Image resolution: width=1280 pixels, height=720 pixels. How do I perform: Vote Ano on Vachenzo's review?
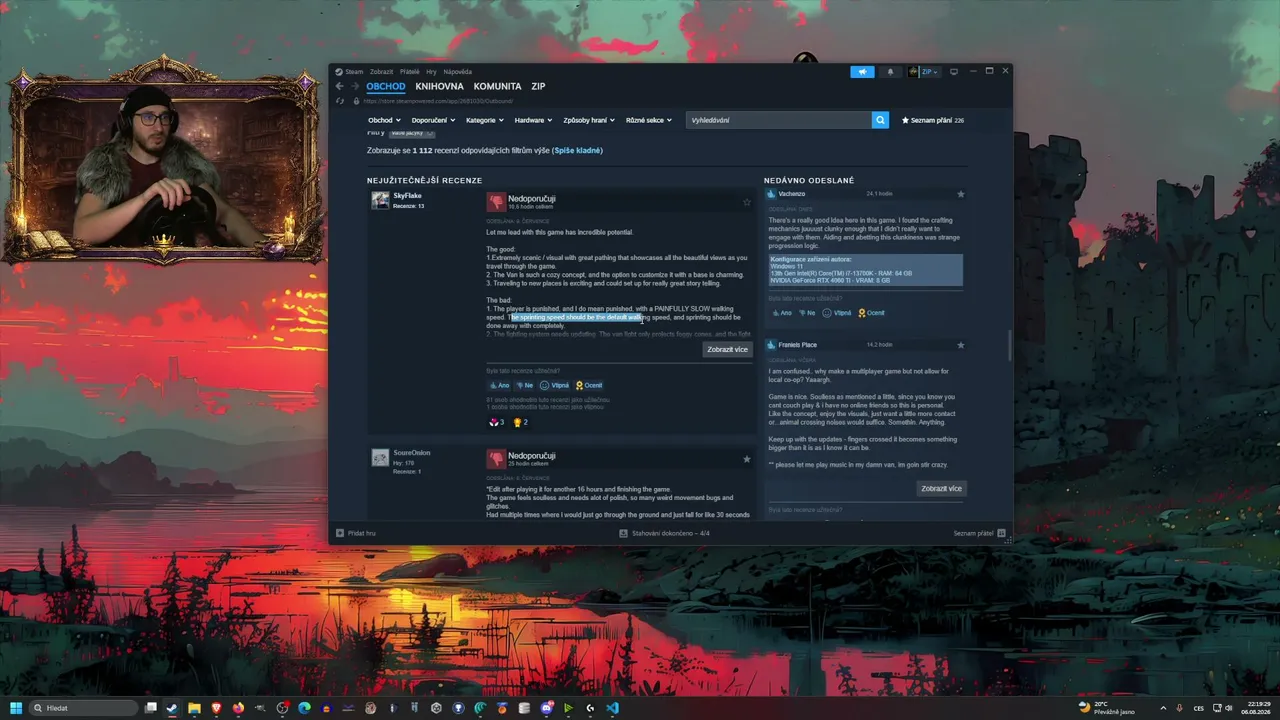(781, 313)
